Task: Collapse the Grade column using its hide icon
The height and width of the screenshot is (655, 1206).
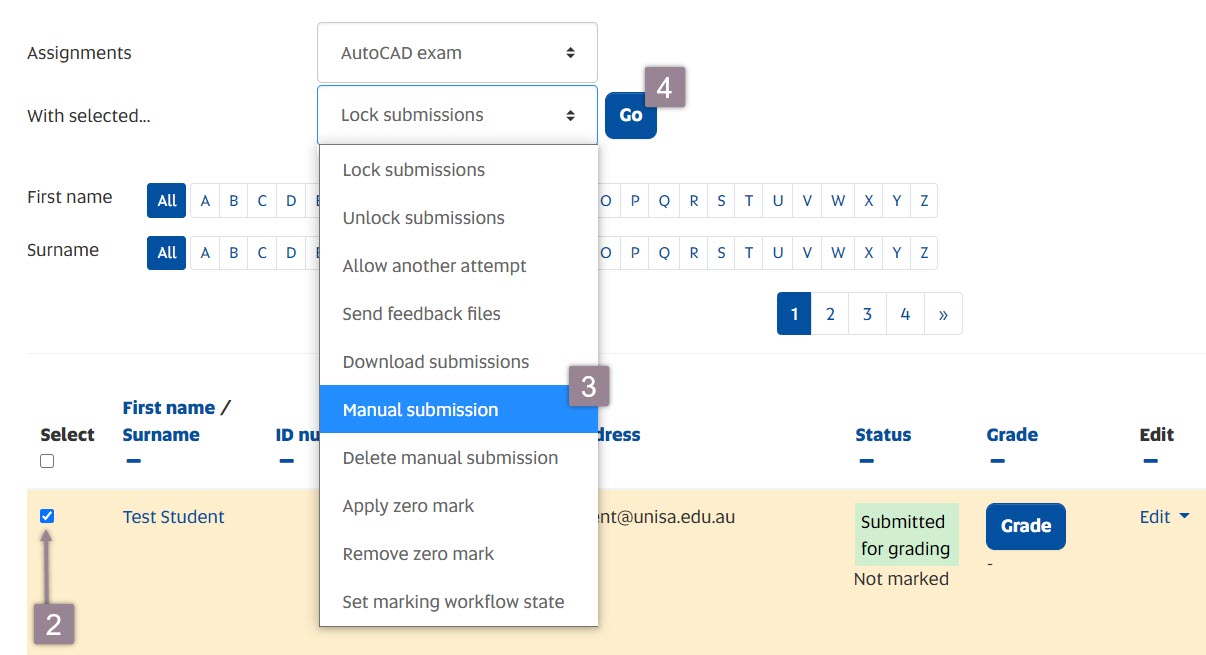Action: coord(996,461)
